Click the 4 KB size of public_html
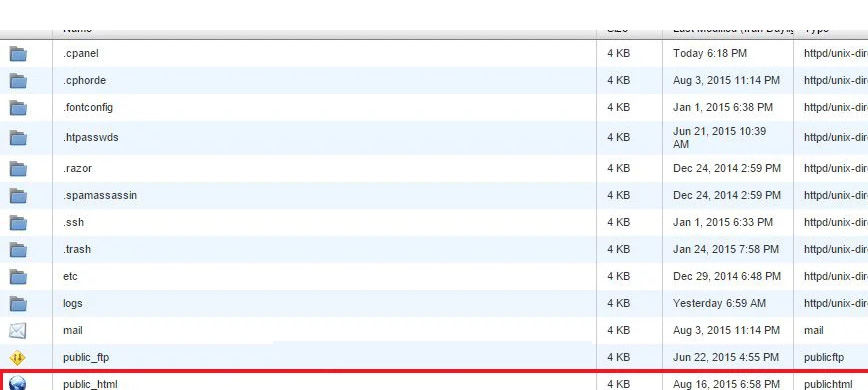This screenshot has width=868, height=390. [618, 384]
